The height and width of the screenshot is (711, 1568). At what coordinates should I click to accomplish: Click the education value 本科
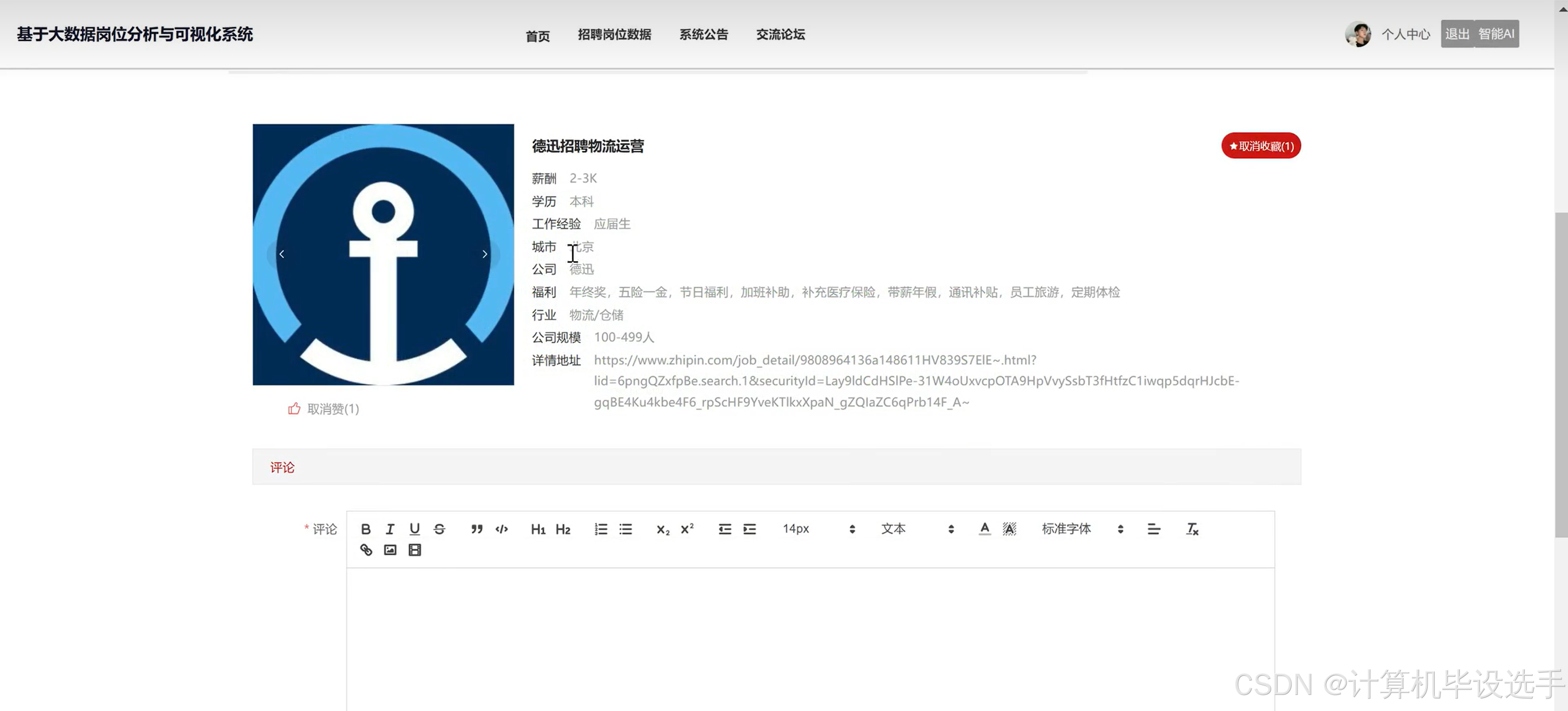(x=581, y=202)
